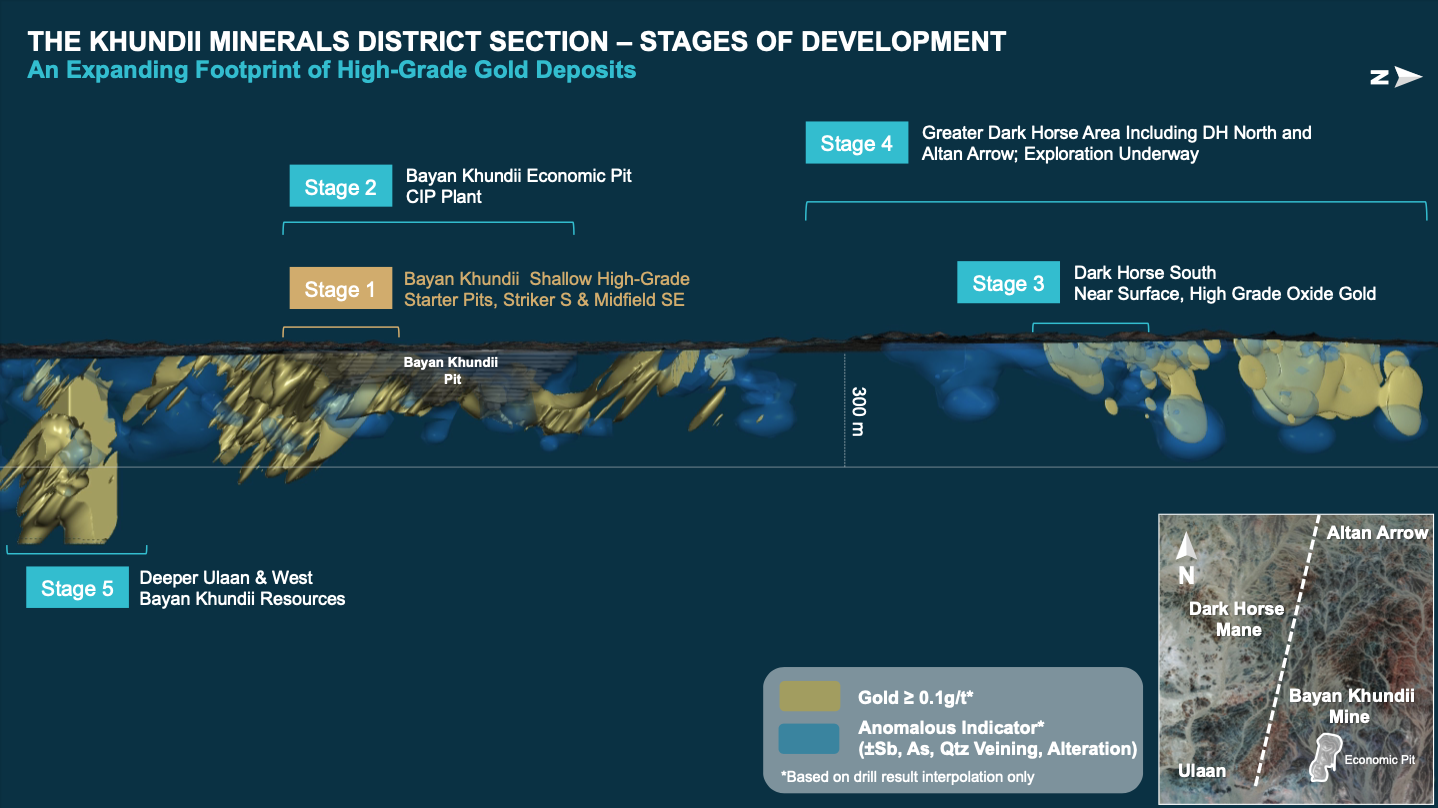Click the blue Anomalous Indicator legend swatch

click(809, 738)
